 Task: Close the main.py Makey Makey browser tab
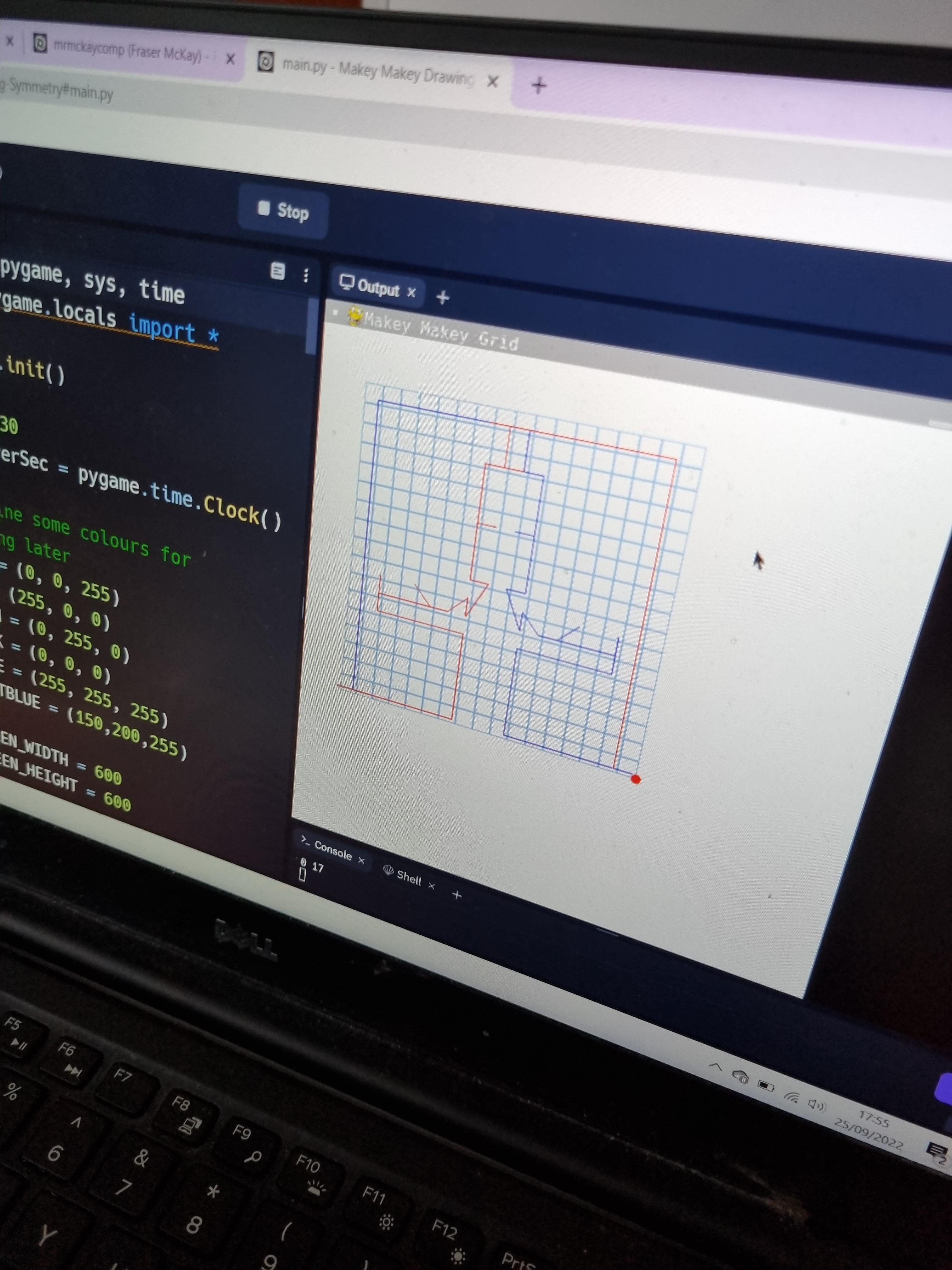(x=492, y=82)
